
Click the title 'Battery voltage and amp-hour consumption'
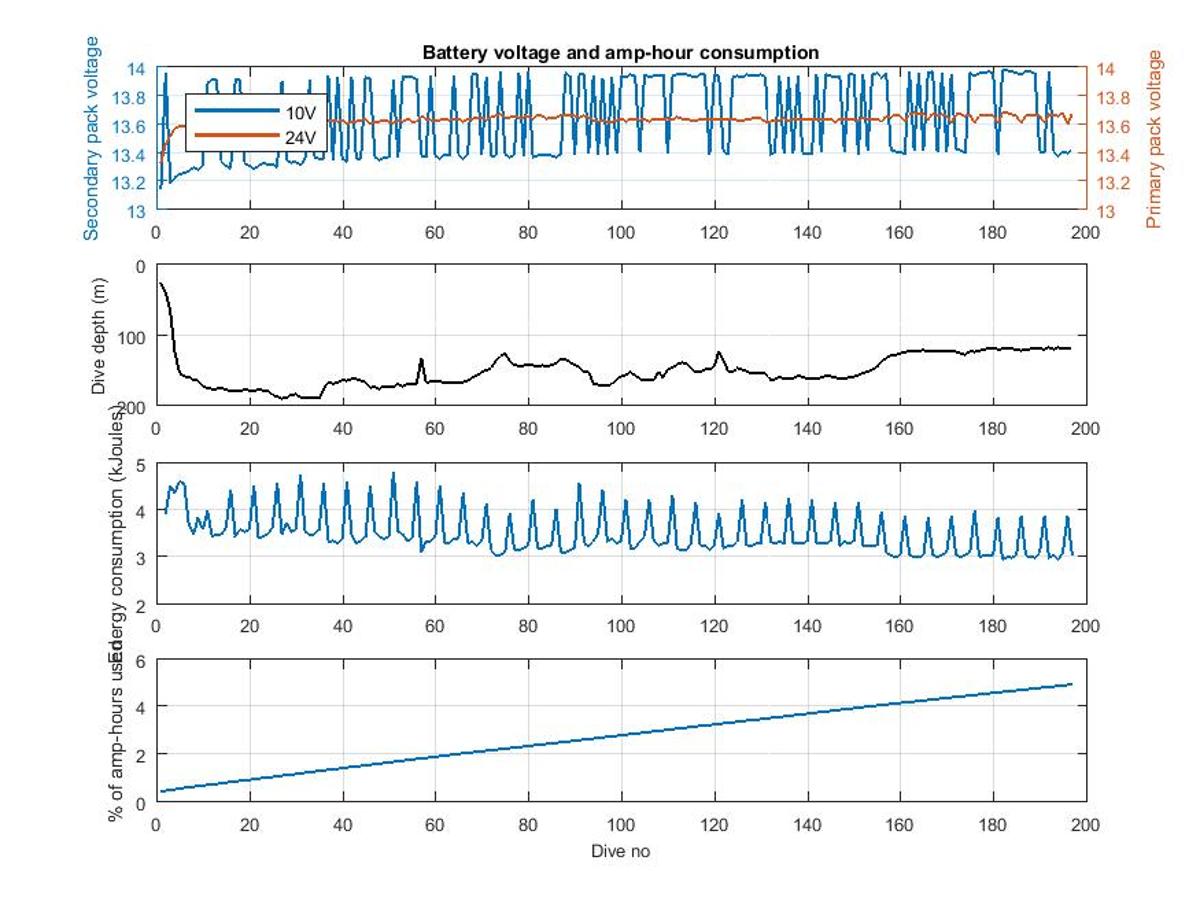coord(620,52)
